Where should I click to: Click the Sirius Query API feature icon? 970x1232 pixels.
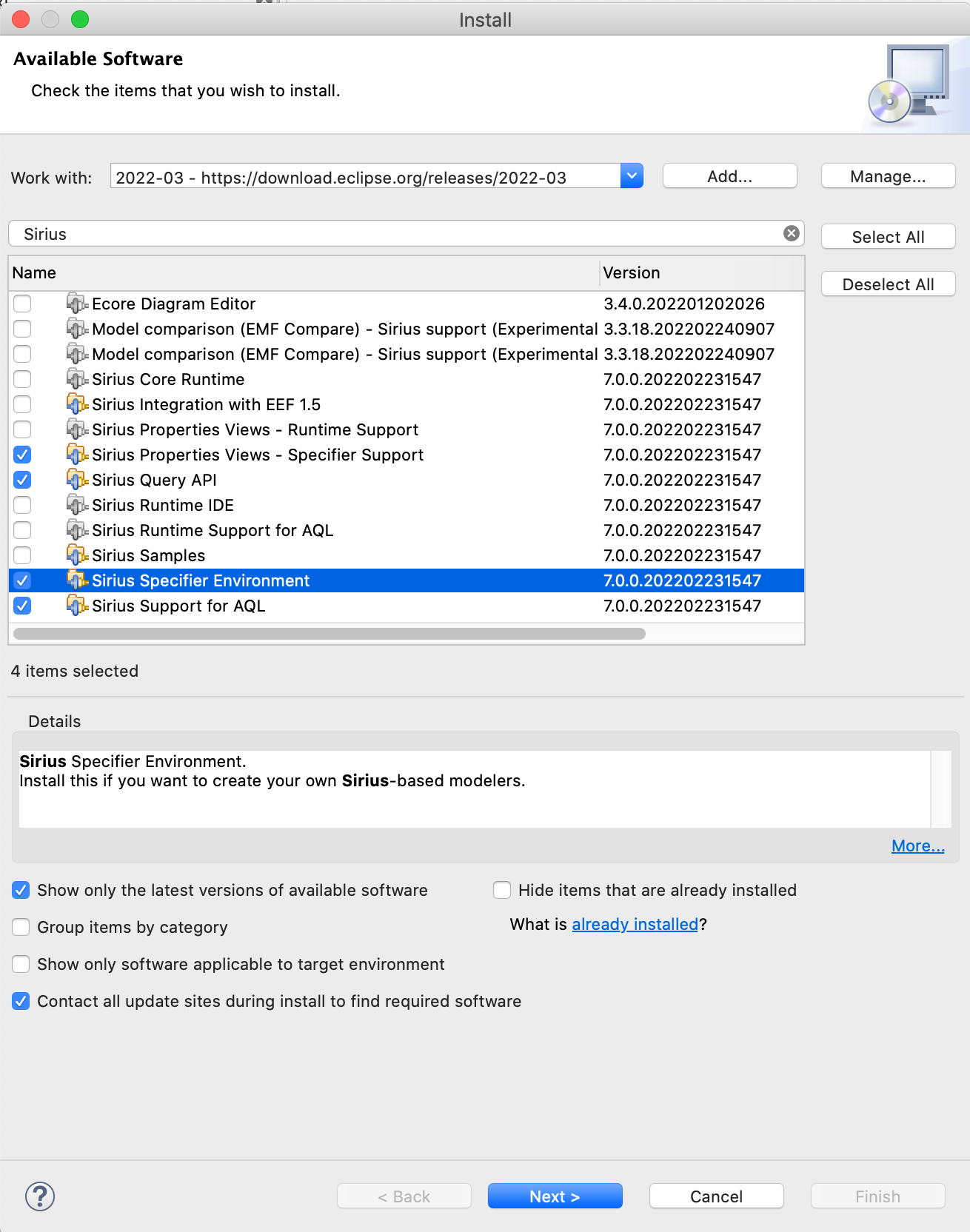point(77,480)
